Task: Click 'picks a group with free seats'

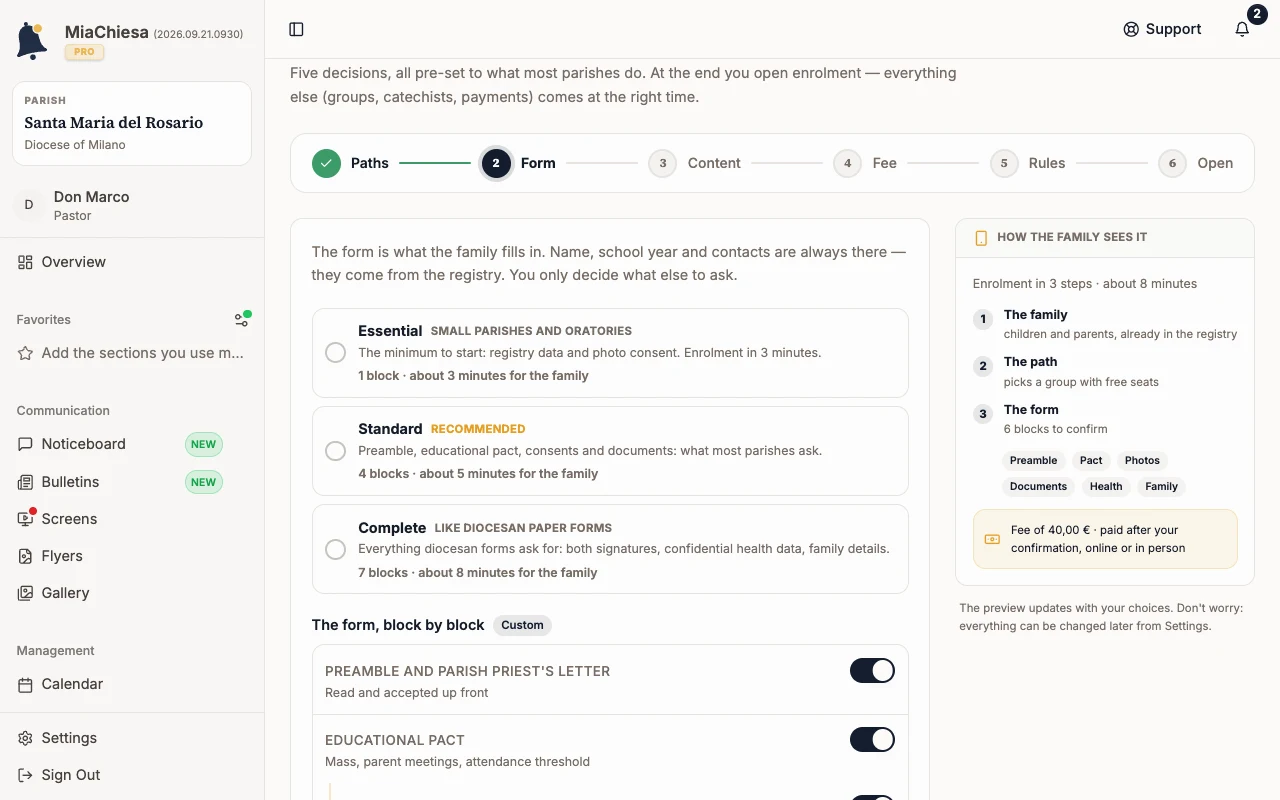Action: click(x=1081, y=382)
